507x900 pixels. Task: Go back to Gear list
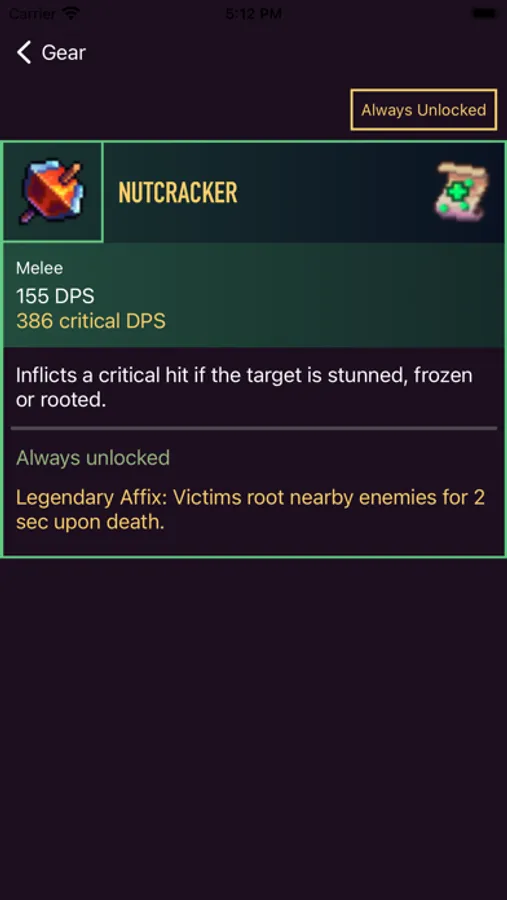click(x=51, y=52)
